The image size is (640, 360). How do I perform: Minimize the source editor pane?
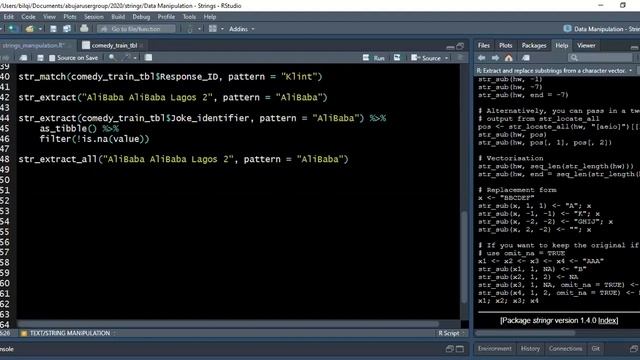pyautogui.click(x=450, y=46)
